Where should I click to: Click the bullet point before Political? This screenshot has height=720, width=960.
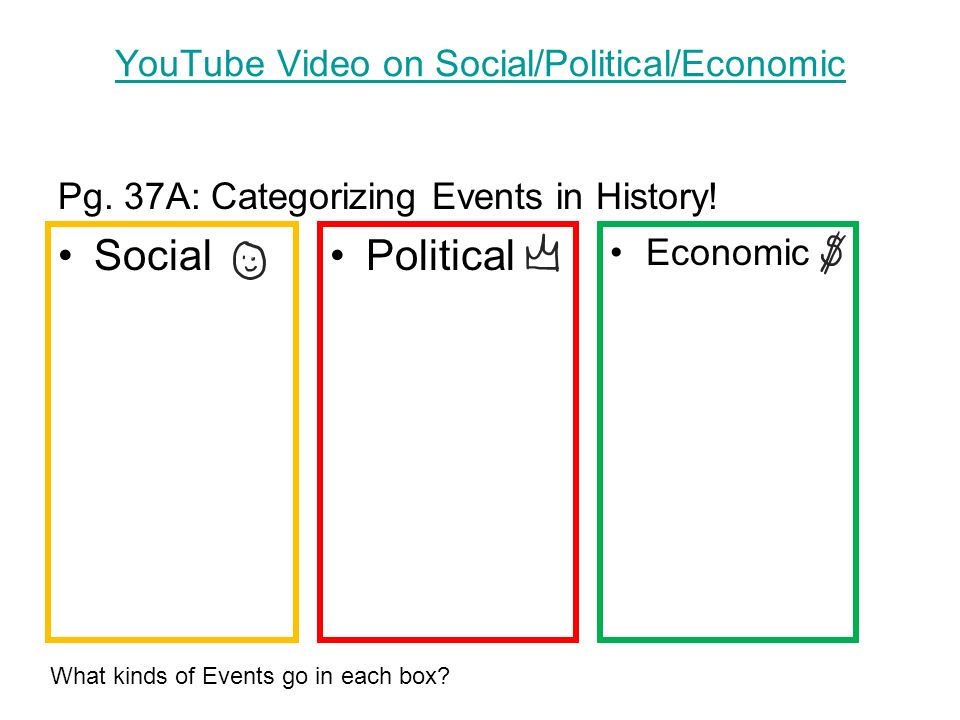click(x=337, y=255)
